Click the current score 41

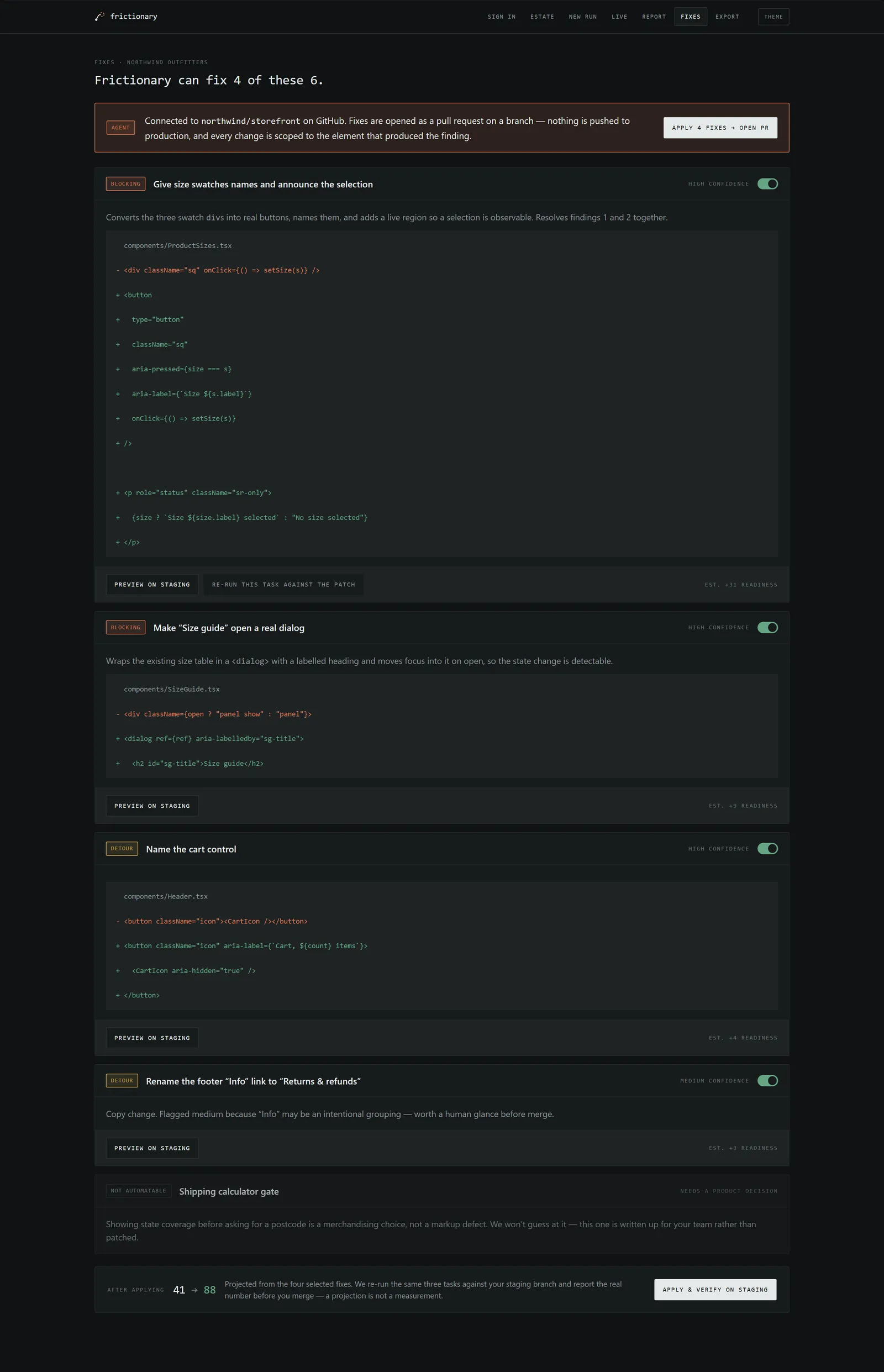click(x=179, y=1290)
